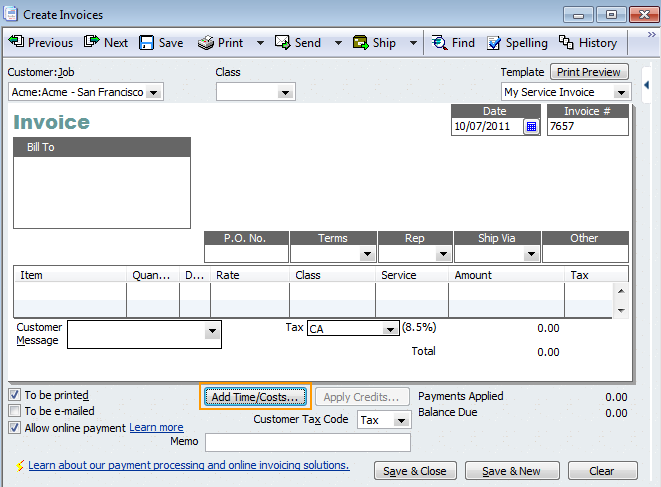Click the Print Preview button

[x=588, y=72]
